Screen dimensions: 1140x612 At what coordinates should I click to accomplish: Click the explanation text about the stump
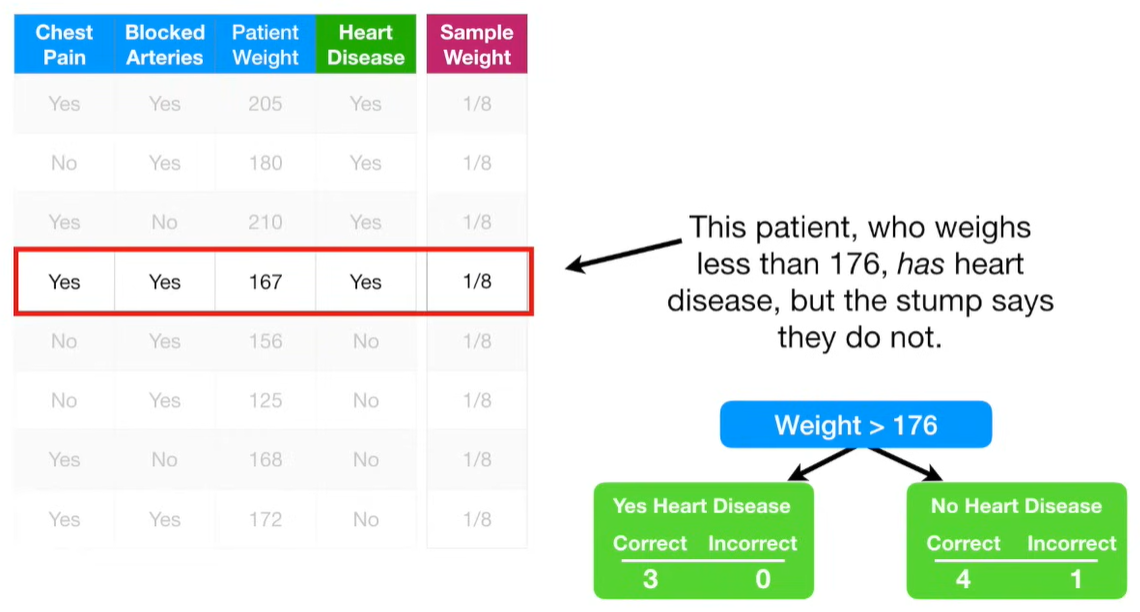860,283
